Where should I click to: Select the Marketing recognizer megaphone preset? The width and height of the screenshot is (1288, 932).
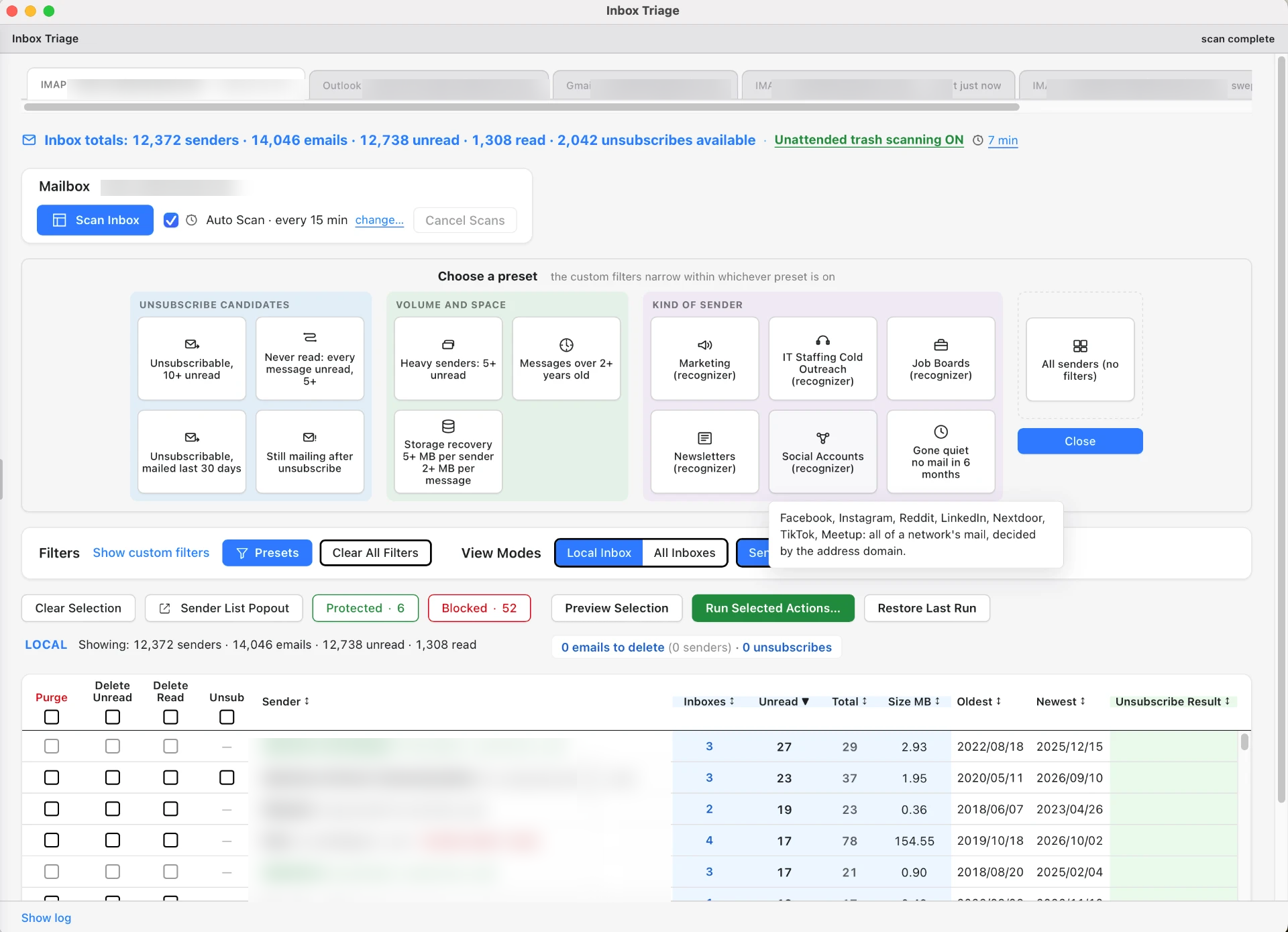pyautogui.click(x=704, y=358)
